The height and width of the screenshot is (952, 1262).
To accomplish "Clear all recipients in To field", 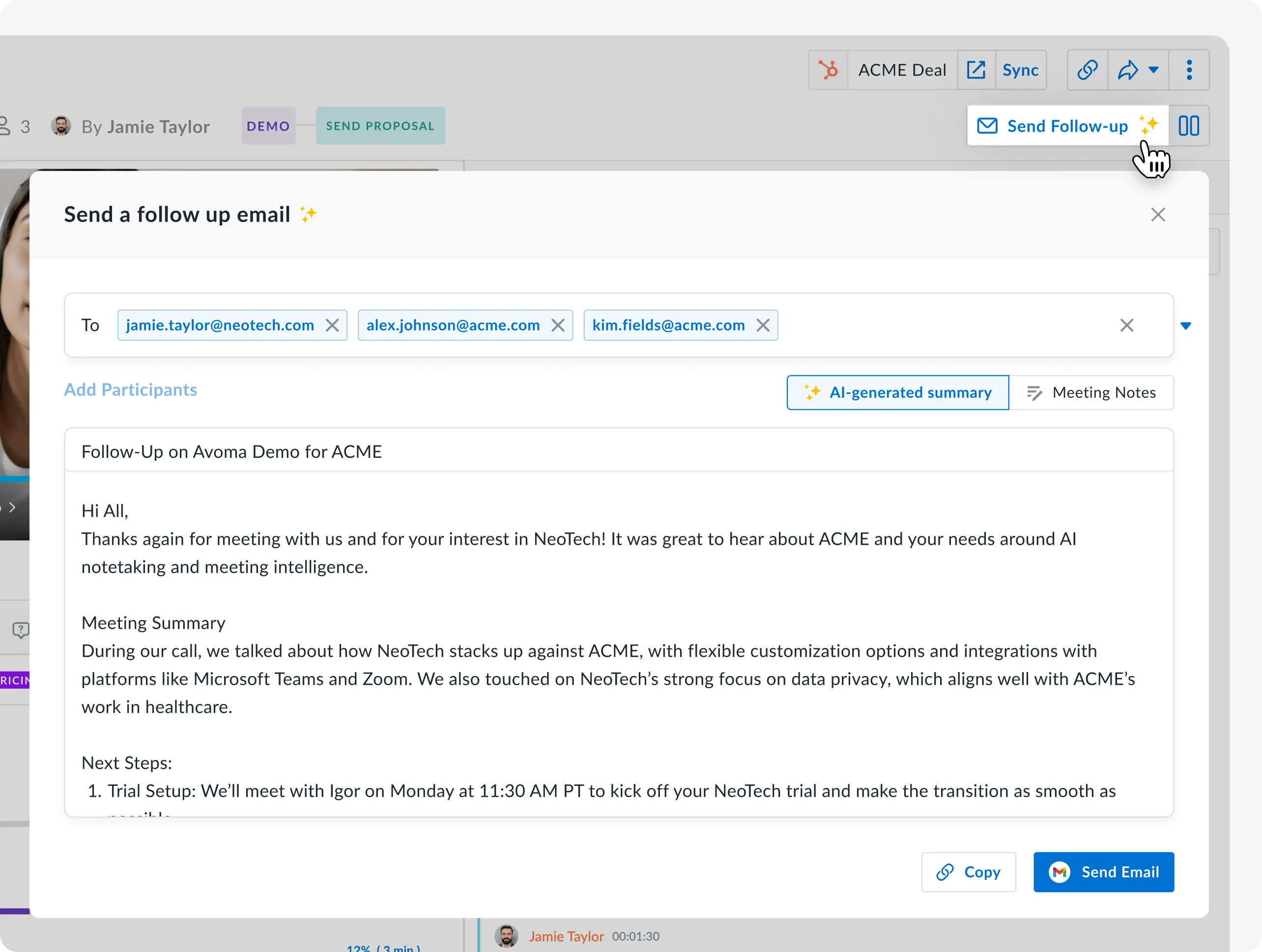I will tap(1126, 325).
